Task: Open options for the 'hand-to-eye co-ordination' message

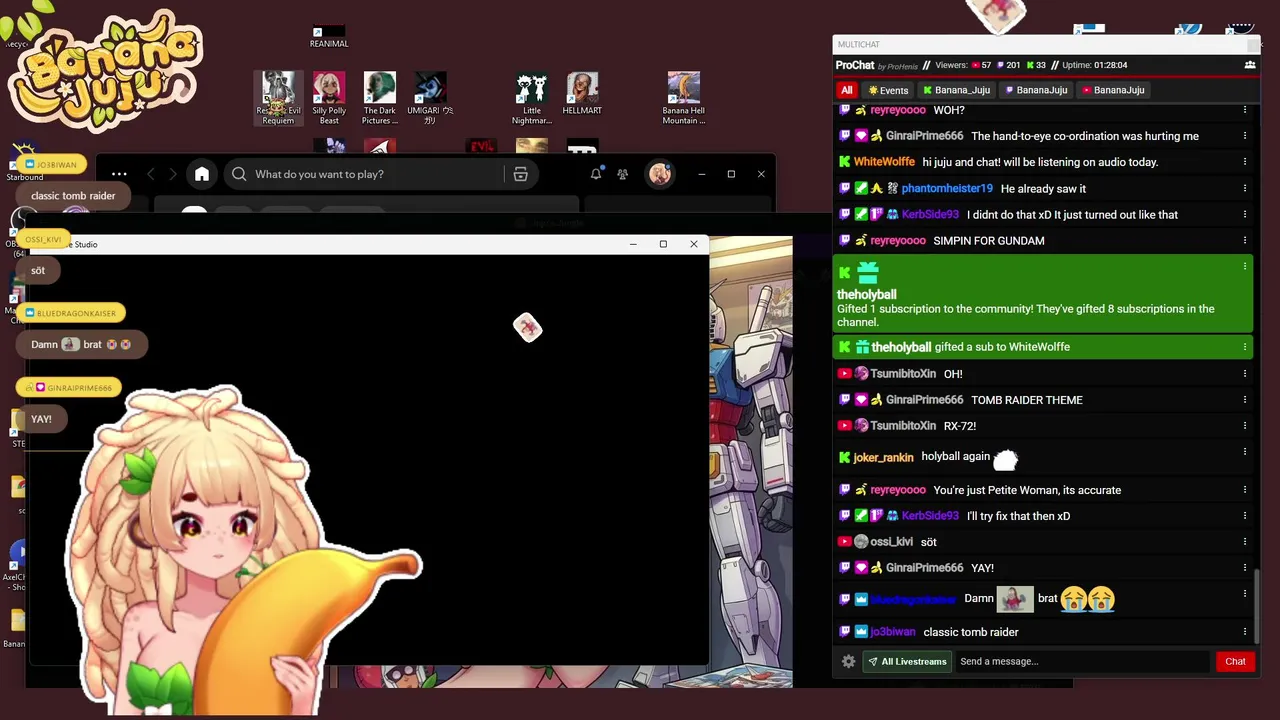Action: coord(1245,136)
